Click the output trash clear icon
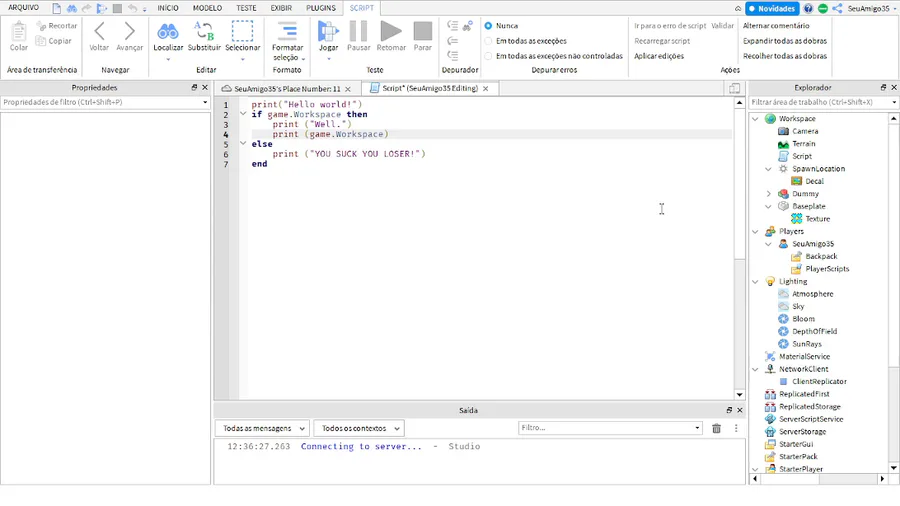The height and width of the screenshot is (506, 900). pos(716,429)
